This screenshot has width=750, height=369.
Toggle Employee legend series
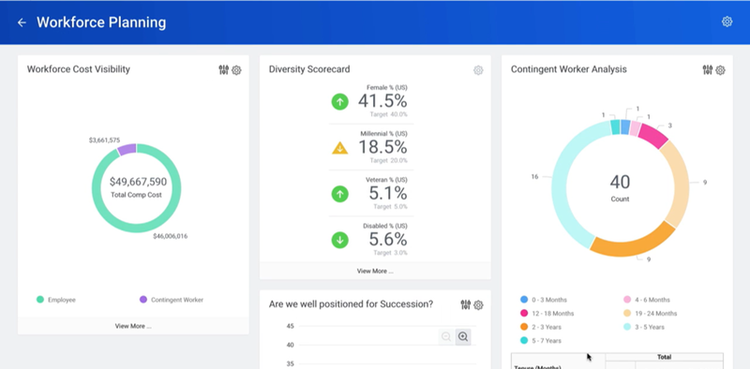click(x=56, y=300)
